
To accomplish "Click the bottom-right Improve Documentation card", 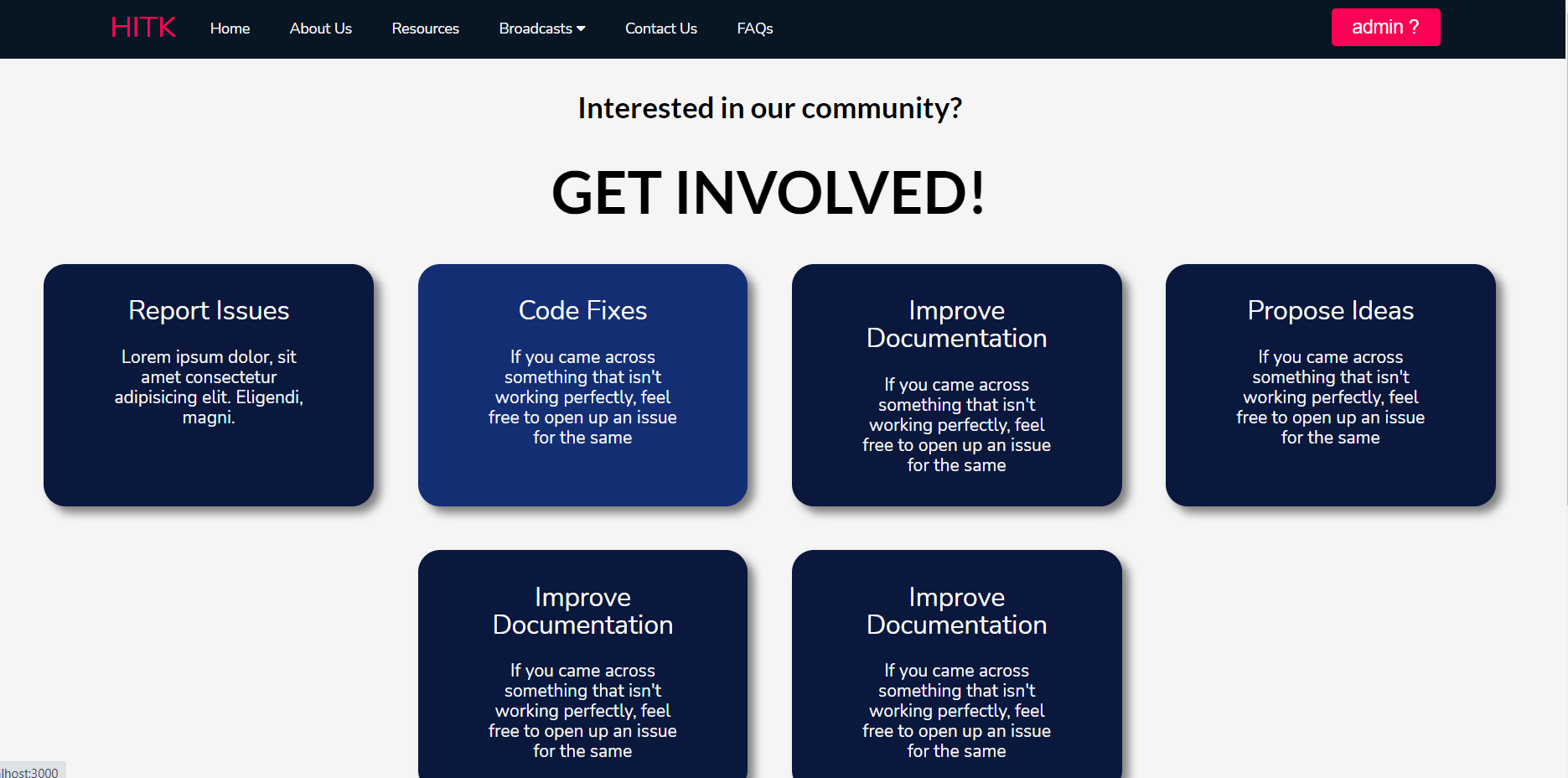I will 956,671.
